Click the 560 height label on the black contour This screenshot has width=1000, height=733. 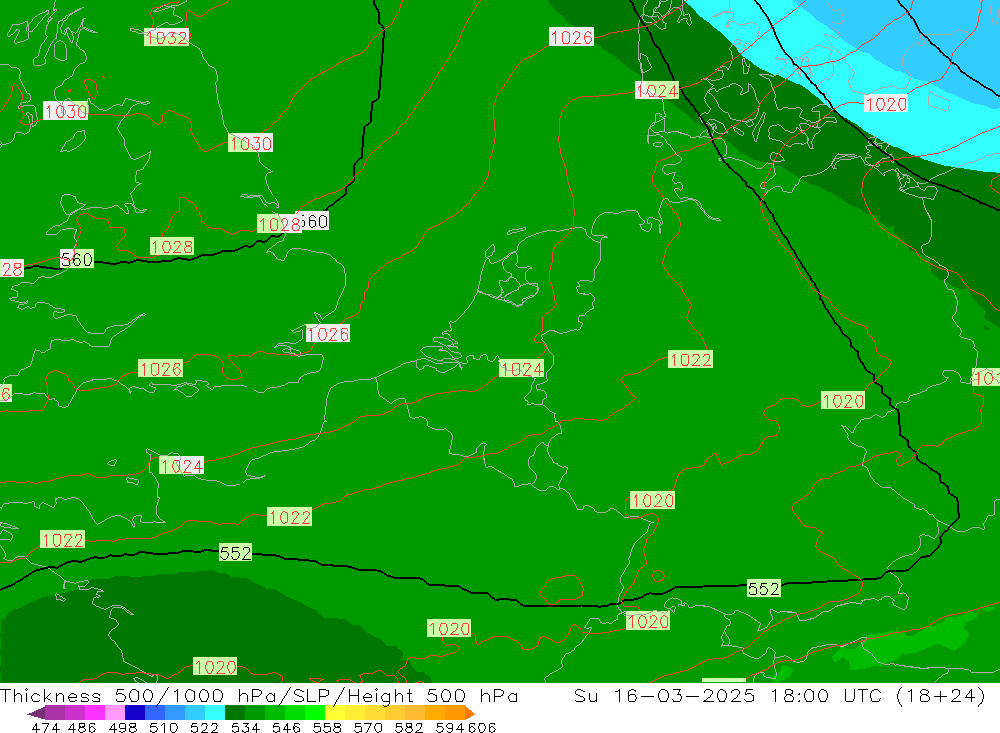pyautogui.click(x=77, y=259)
